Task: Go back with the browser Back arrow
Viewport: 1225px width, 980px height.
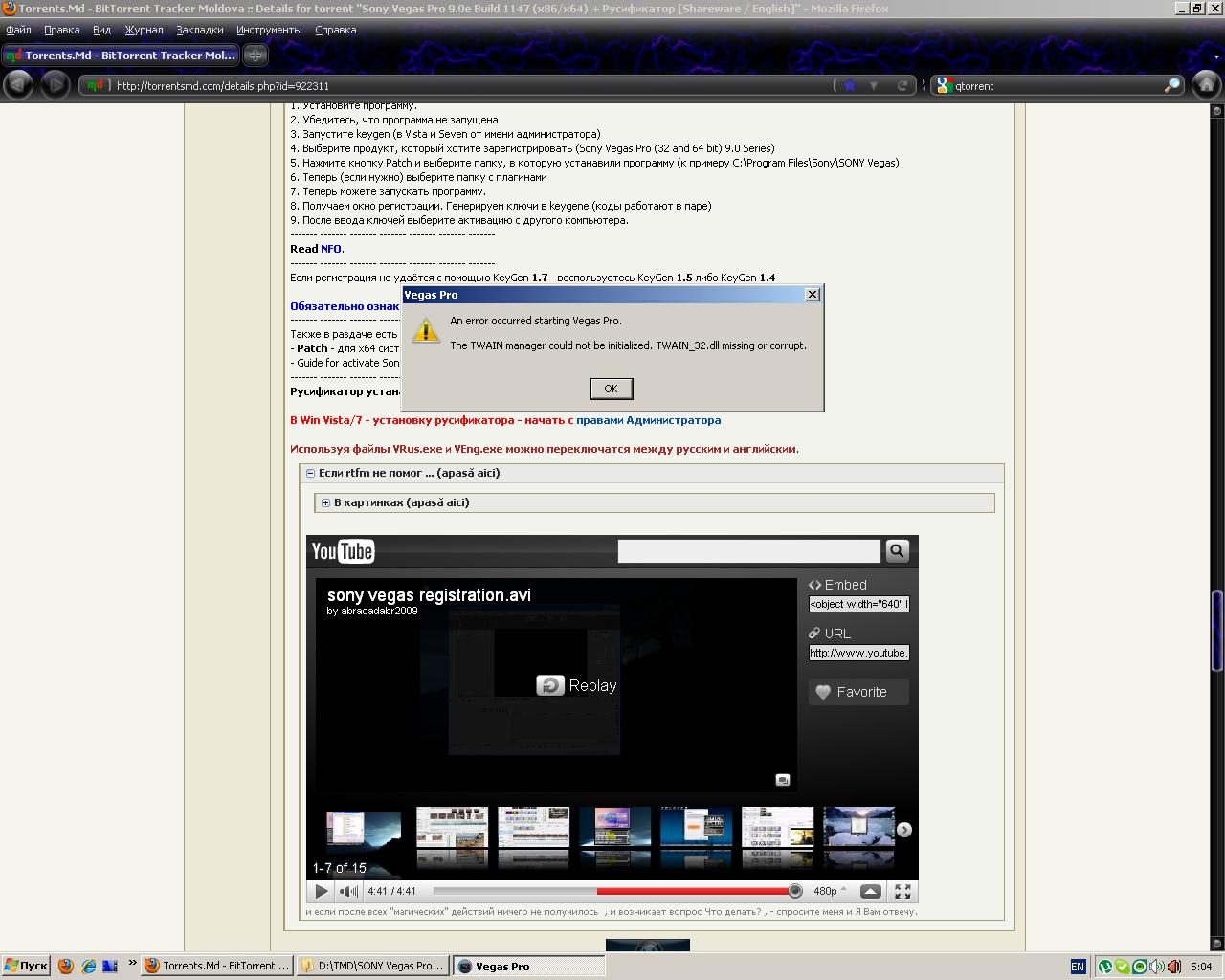Action: pos(17,85)
